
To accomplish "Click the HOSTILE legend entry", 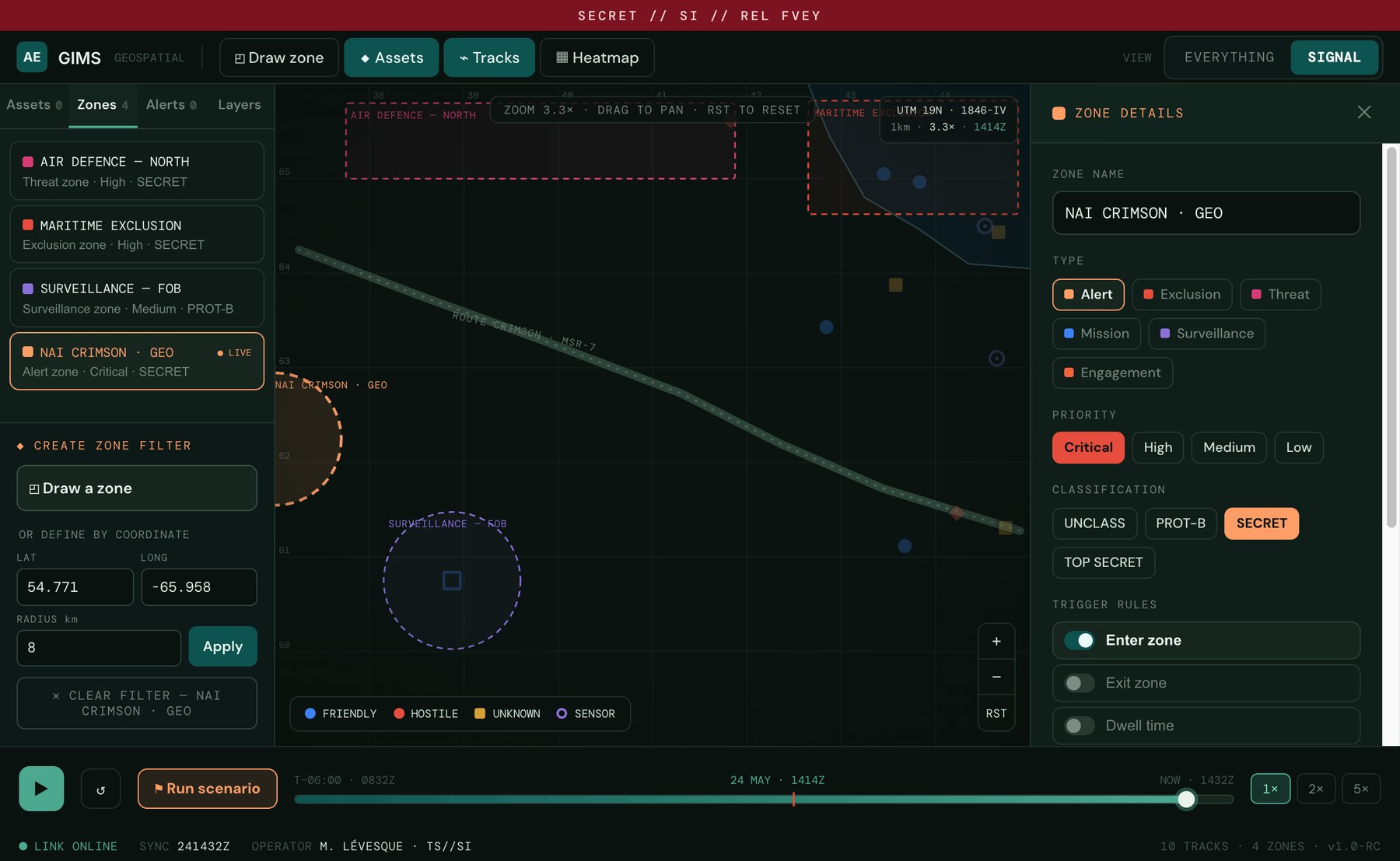I will click(x=426, y=714).
